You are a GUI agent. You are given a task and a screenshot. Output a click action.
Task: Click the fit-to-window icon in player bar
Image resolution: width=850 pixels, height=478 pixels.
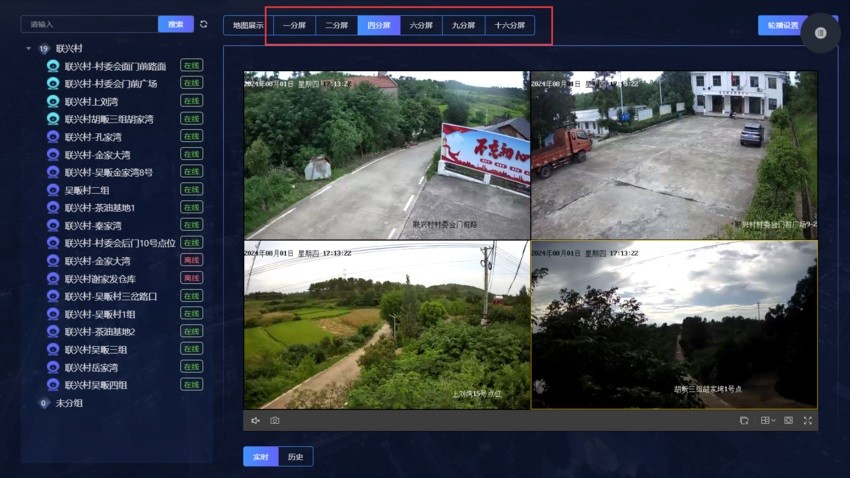pos(788,421)
